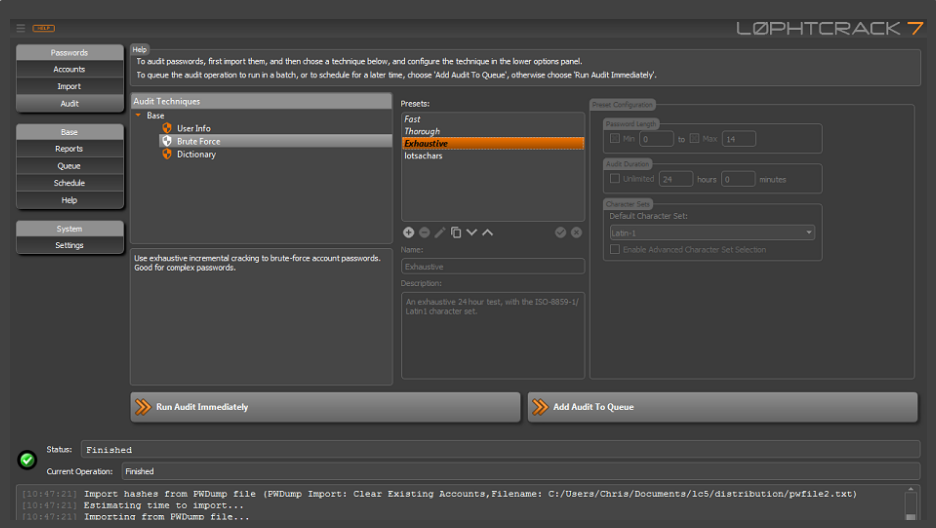Open the Import section in sidebar
The height and width of the screenshot is (528, 936).
pos(69,87)
